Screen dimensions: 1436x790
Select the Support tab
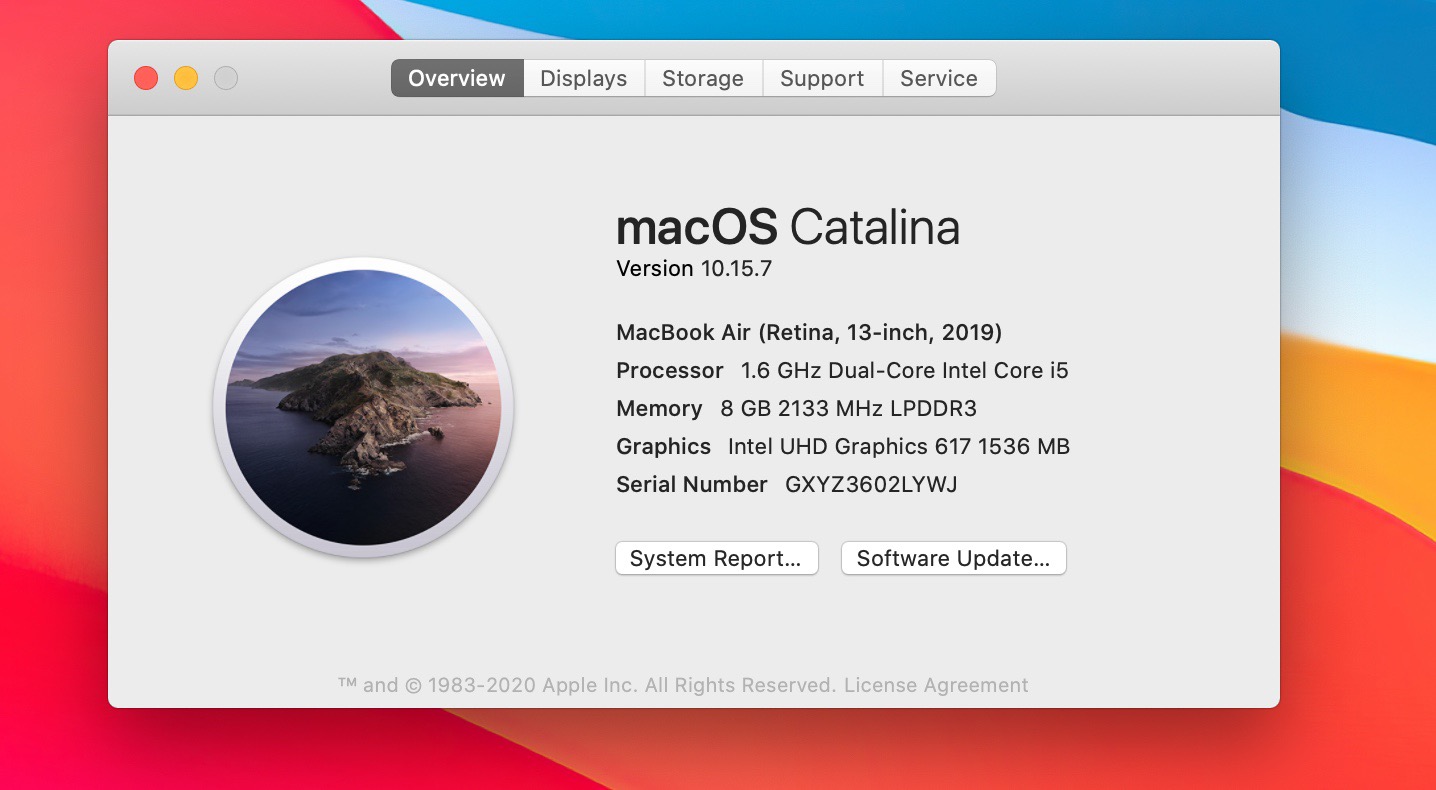click(822, 78)
